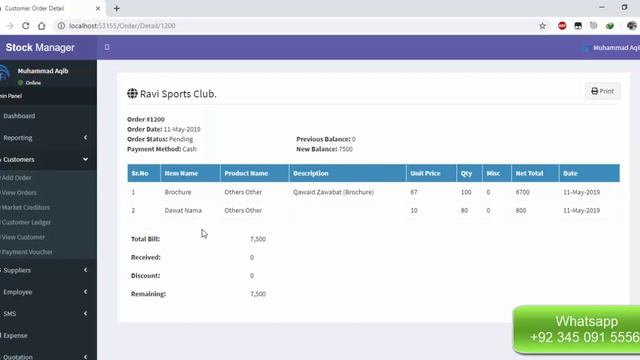Click the 800 net total value
Image resolution: width=640 pixels, height=360 pixels.
521,210
